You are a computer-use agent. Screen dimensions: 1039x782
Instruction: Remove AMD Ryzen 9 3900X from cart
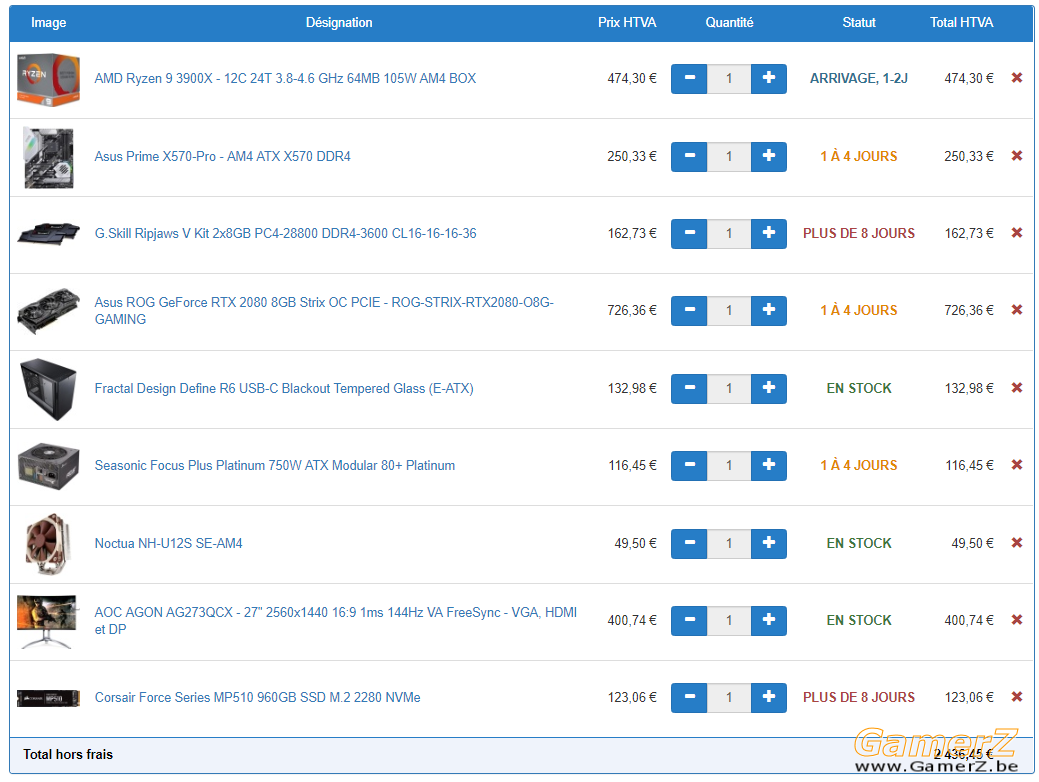tap(1016, 78)
